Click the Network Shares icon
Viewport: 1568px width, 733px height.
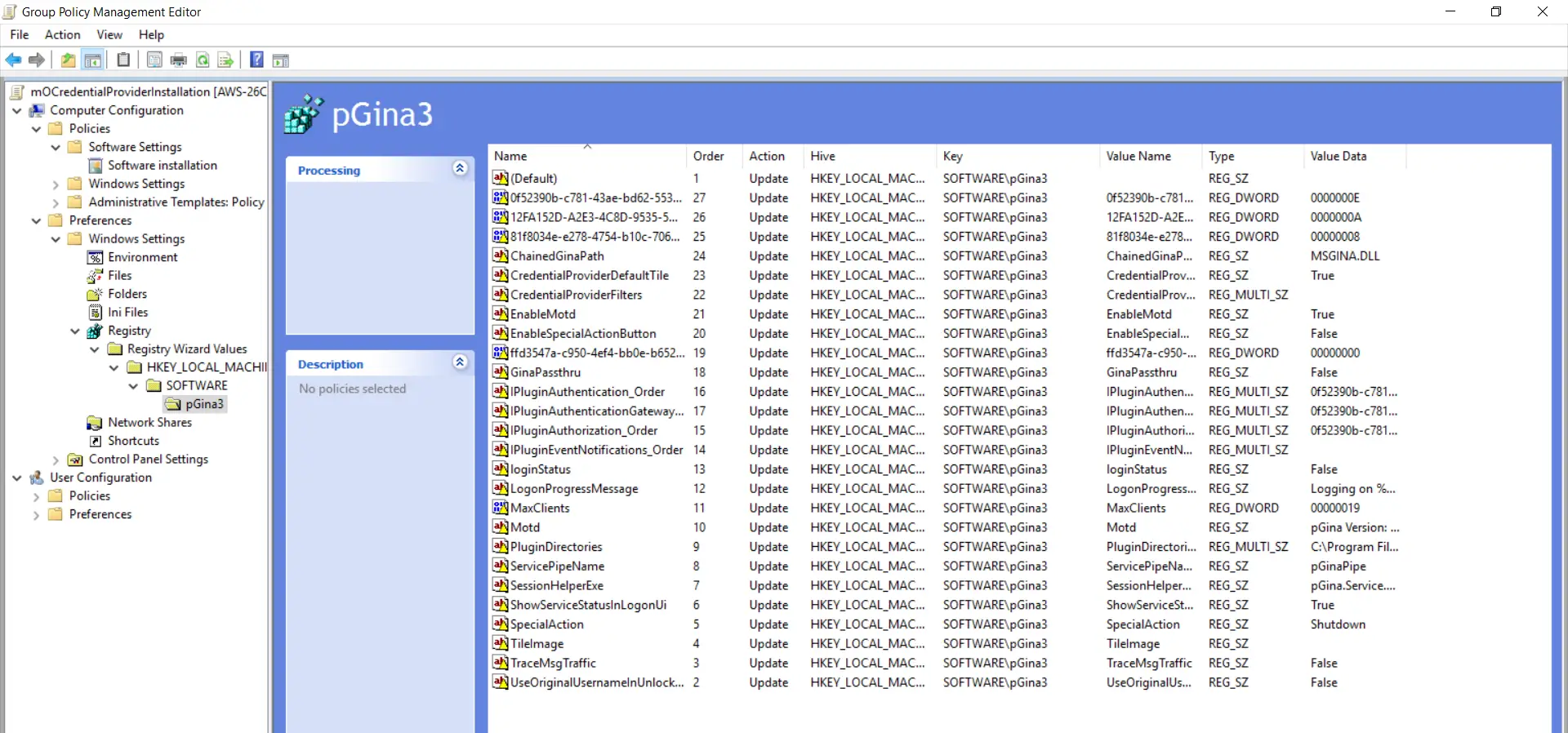pyautogui.click(x=96, y=422)
